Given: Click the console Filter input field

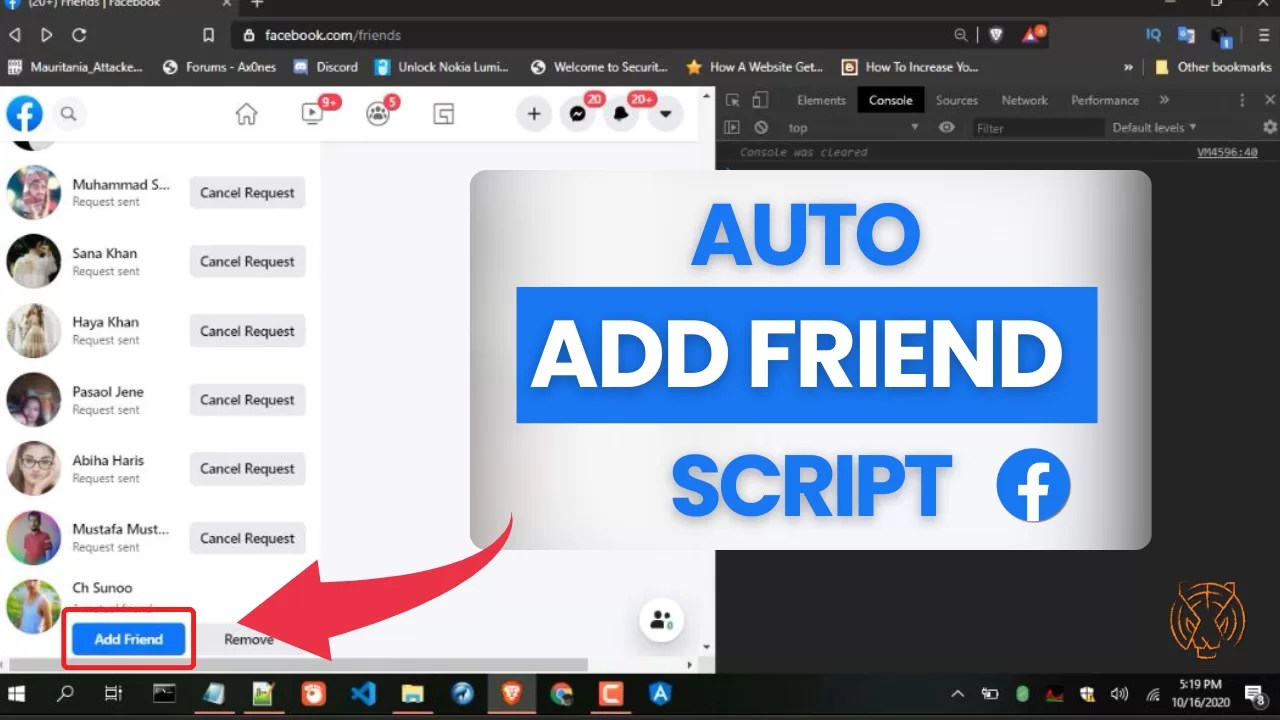Looking at the screenshot, I should pyautogui.click(x=1036, y=128).
